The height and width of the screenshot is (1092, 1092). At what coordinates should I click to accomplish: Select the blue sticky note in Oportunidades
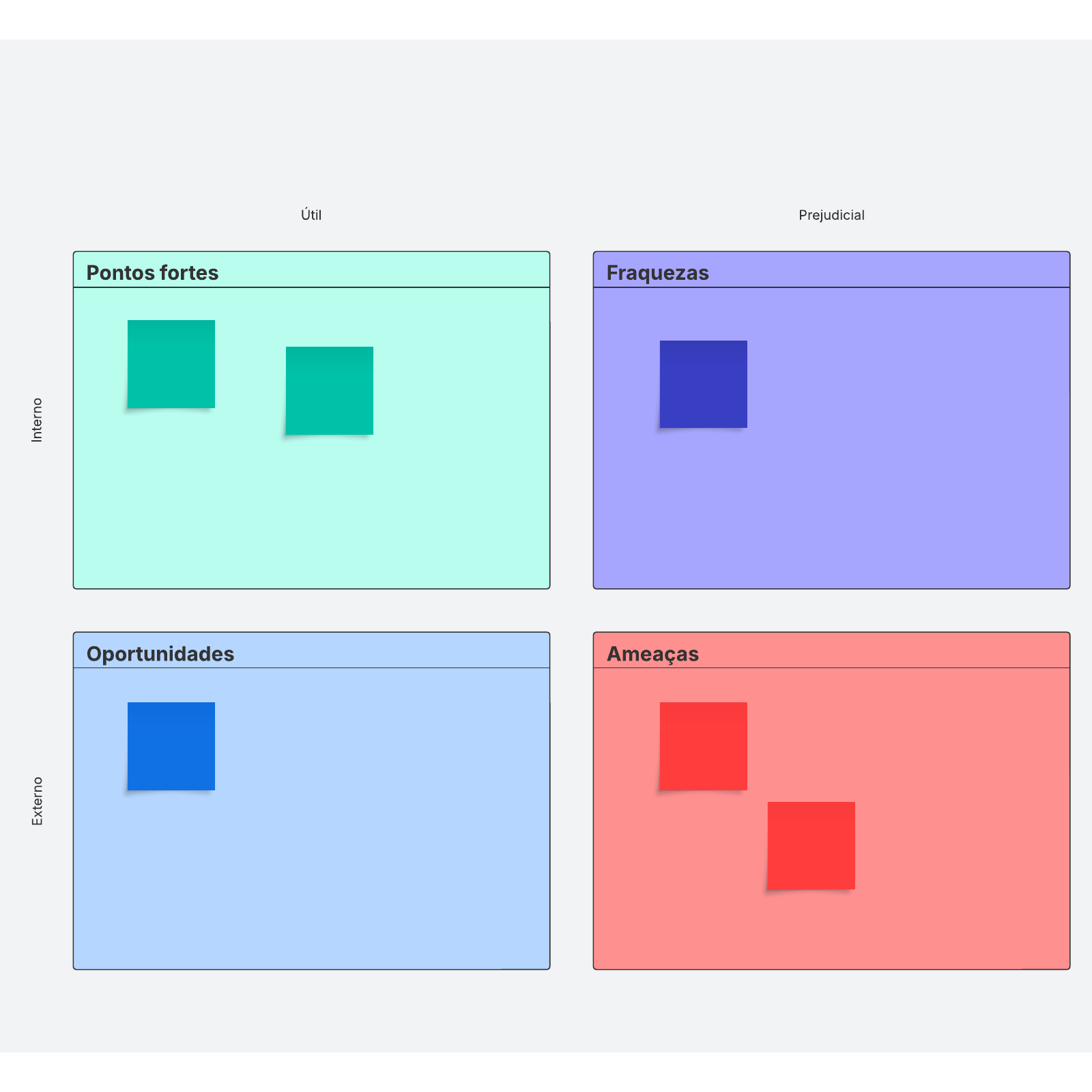[171, 746]
